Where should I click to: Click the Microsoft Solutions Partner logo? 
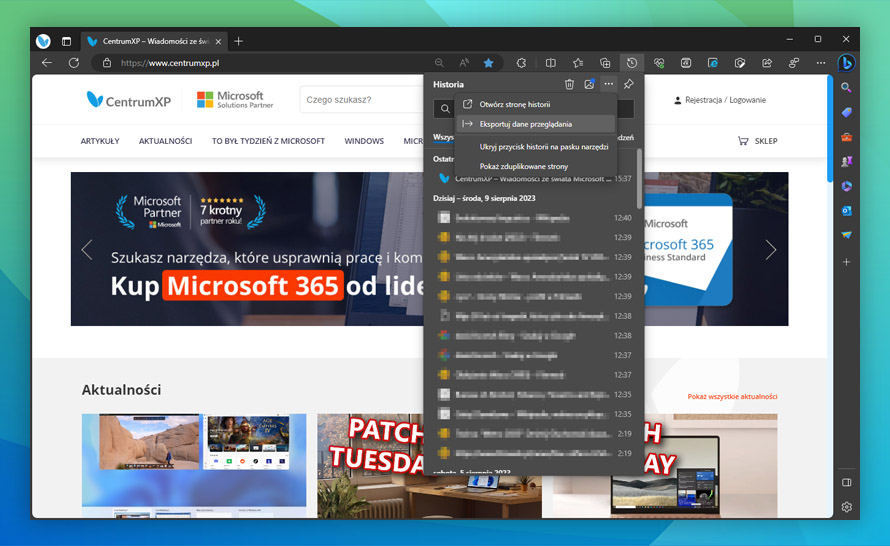235,100
